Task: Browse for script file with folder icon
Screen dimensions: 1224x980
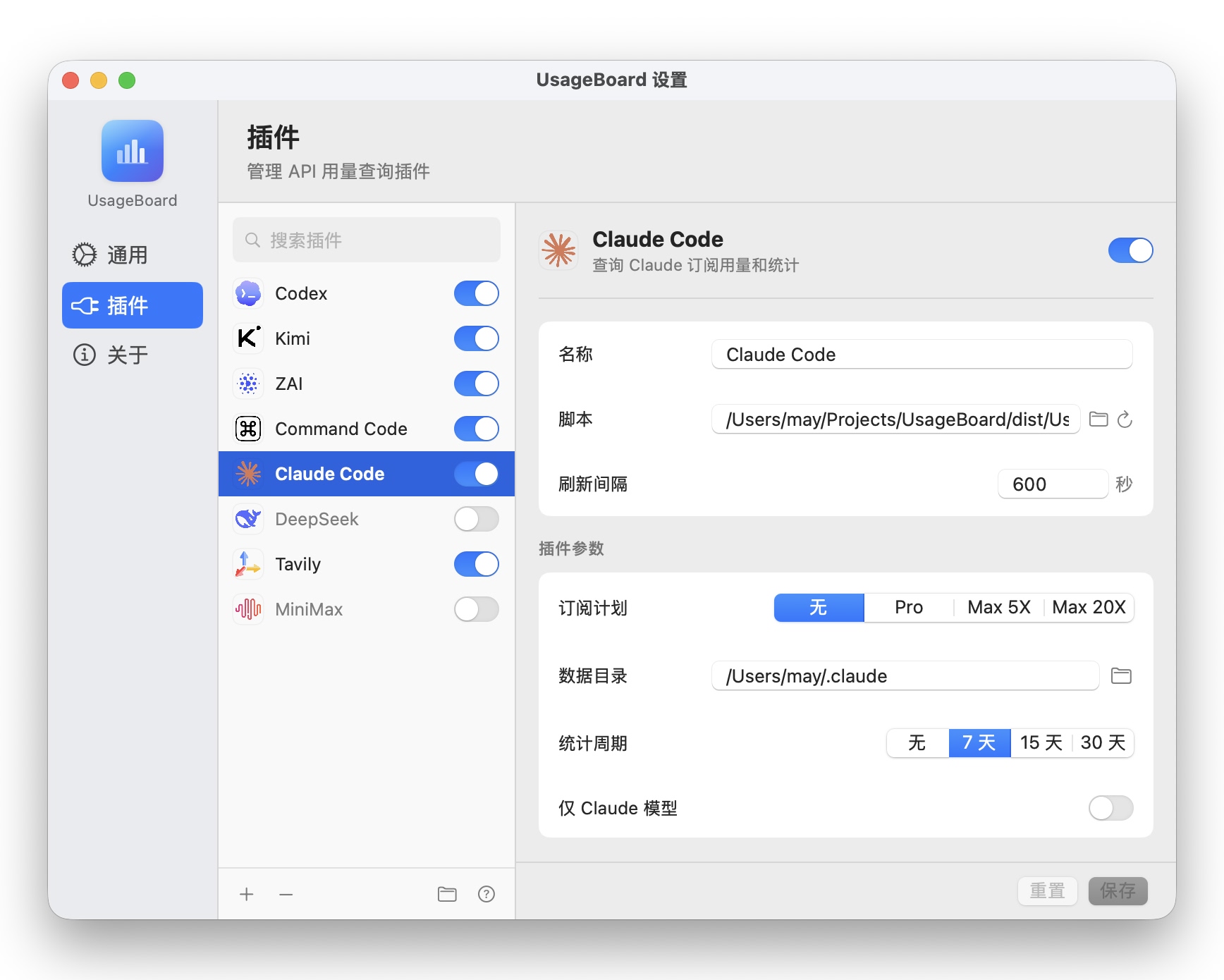Action: coord(1098,419)
